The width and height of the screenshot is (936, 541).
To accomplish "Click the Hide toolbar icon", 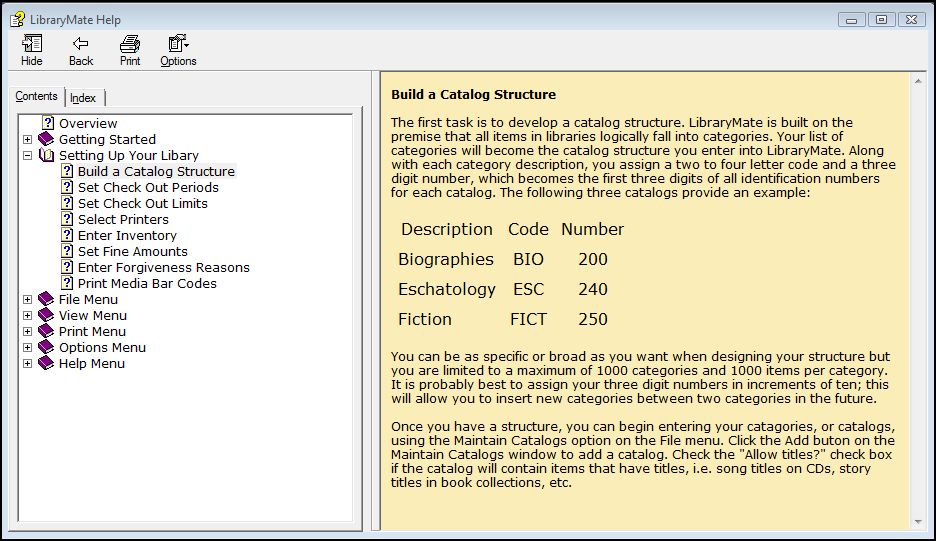I will pyautogui.click(x=32, y=44).
